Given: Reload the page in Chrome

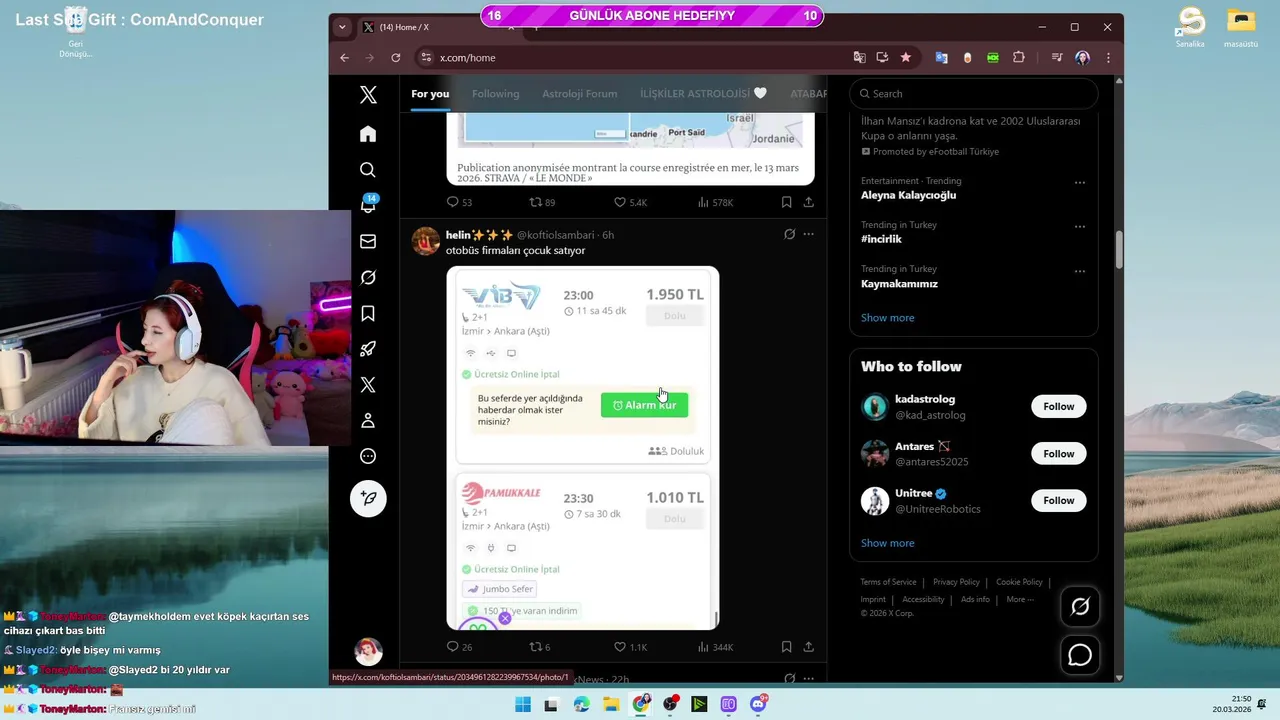Looking at the screenshot, I should [396, 58].
